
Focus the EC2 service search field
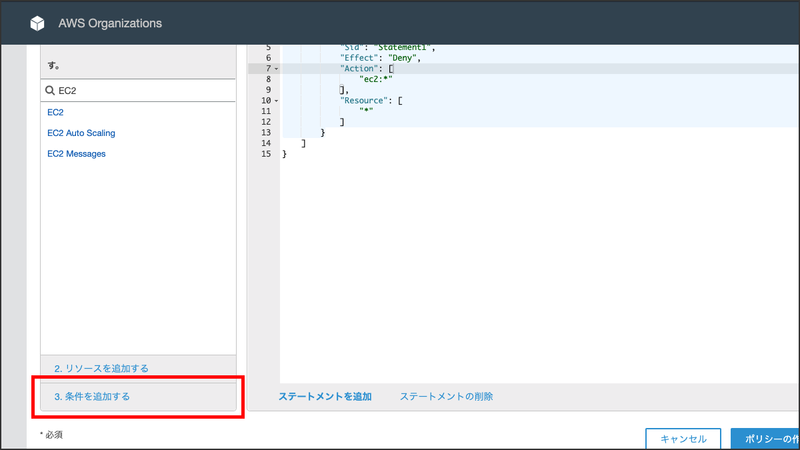(138, 90)
